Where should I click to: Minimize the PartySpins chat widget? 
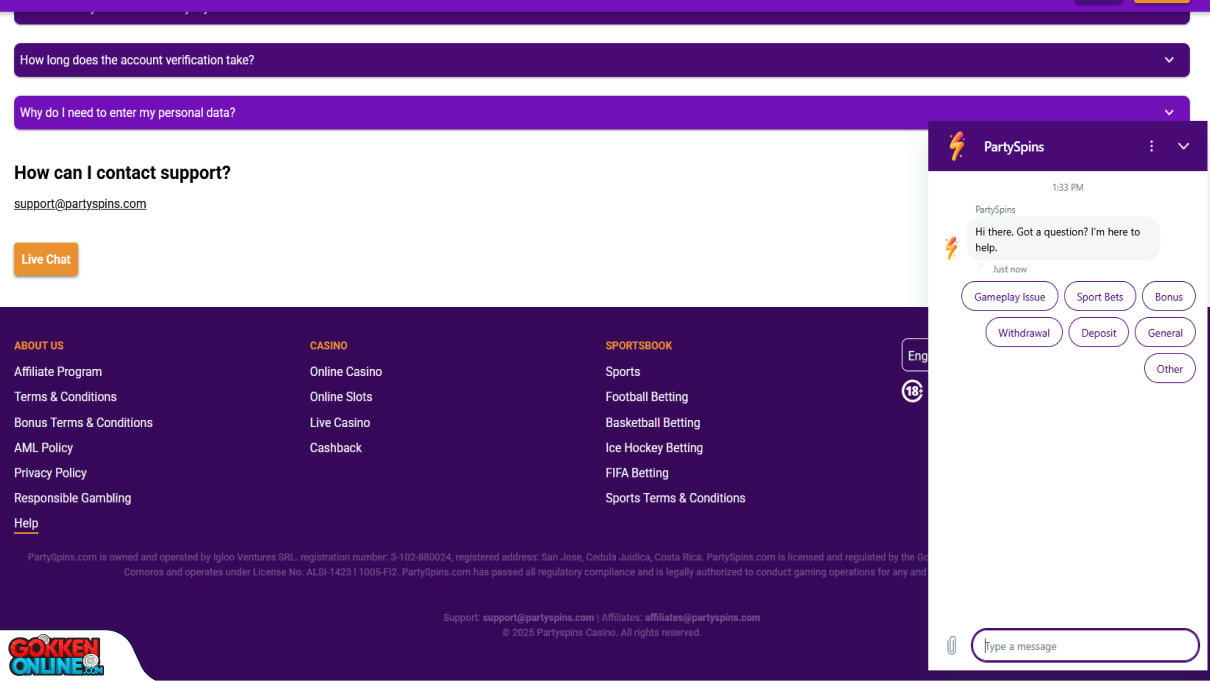[1183, 146]
